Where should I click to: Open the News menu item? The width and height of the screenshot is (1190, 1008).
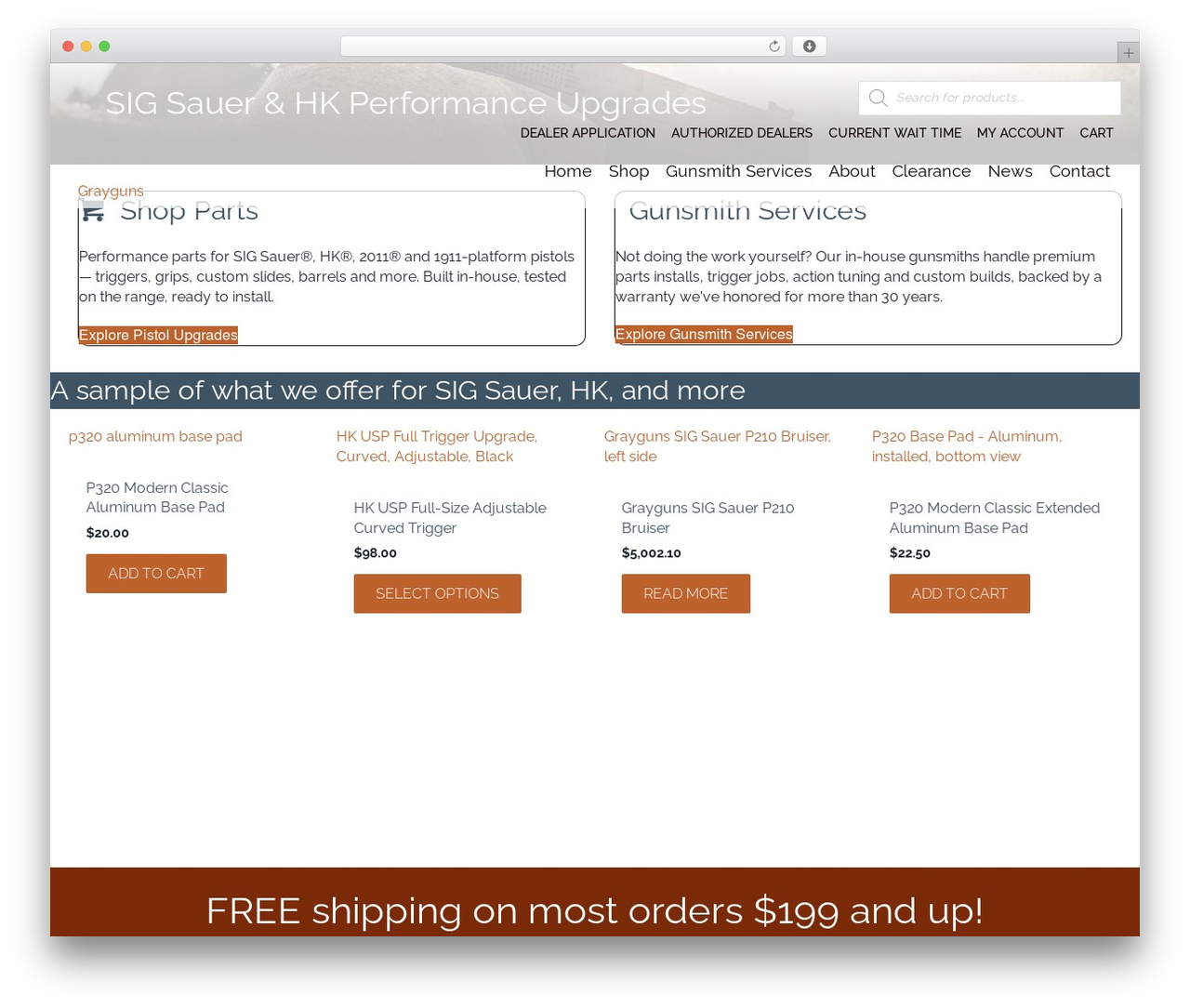1010,171
